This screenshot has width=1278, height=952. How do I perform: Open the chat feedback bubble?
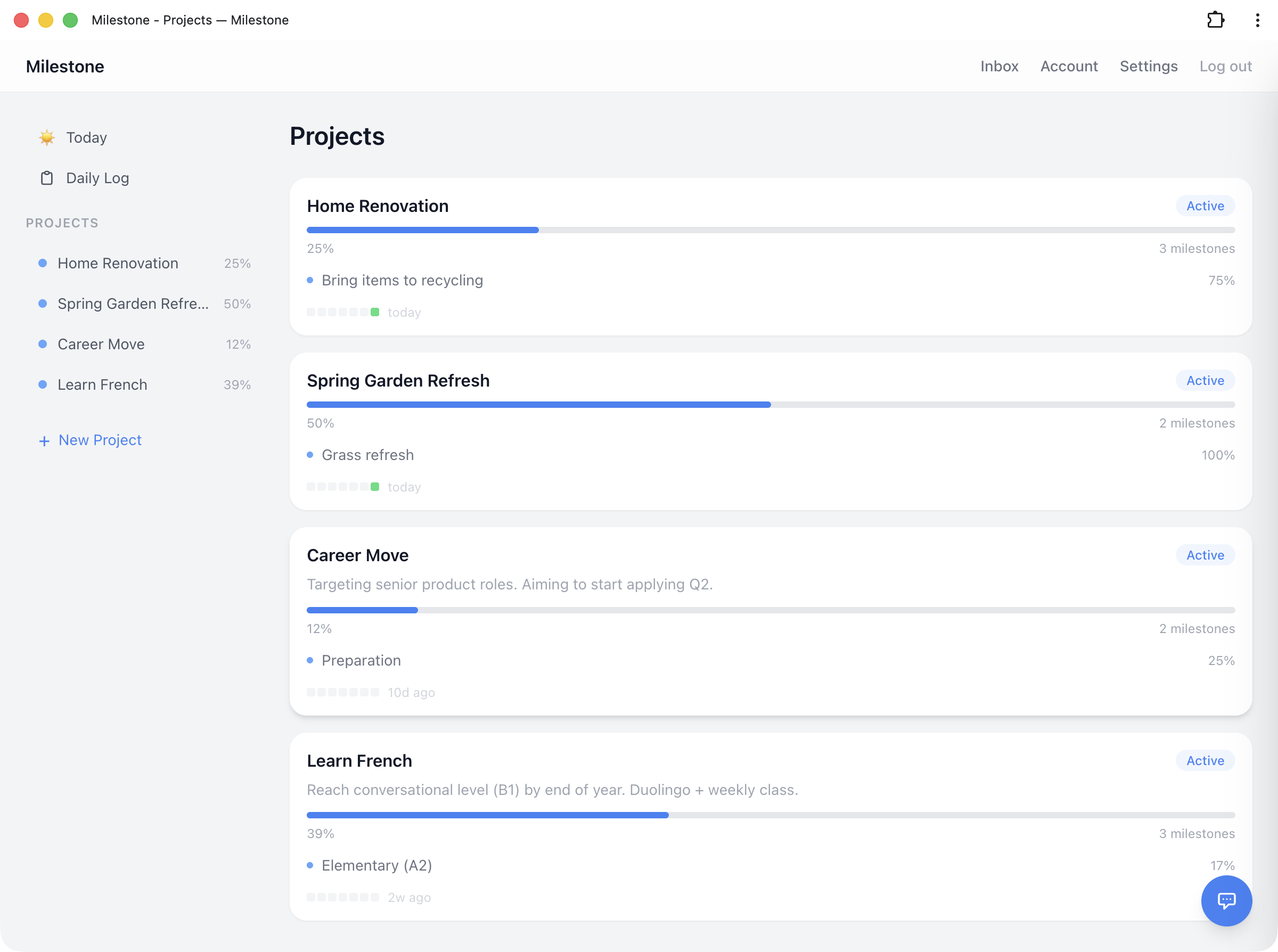(1226, 901)
